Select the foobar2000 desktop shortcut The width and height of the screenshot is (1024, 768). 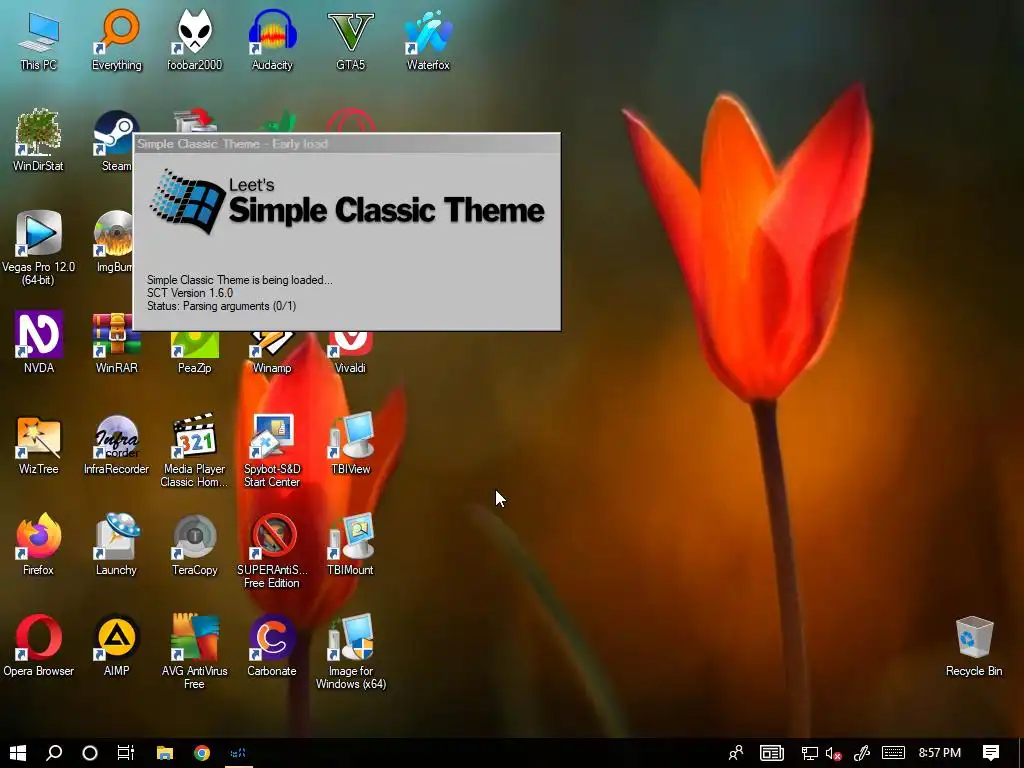click(x=195, y=40)
